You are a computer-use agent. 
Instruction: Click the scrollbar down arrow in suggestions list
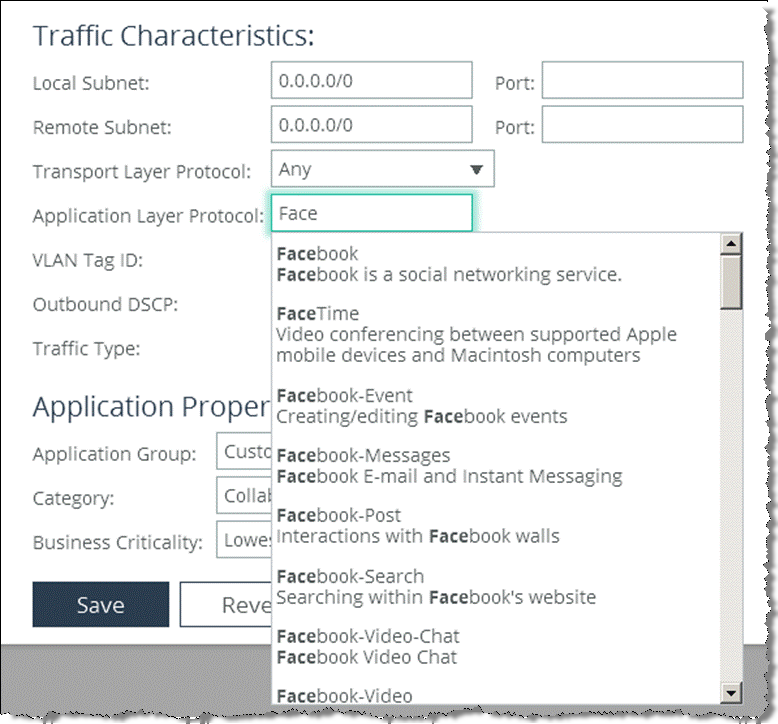(731, 693)
